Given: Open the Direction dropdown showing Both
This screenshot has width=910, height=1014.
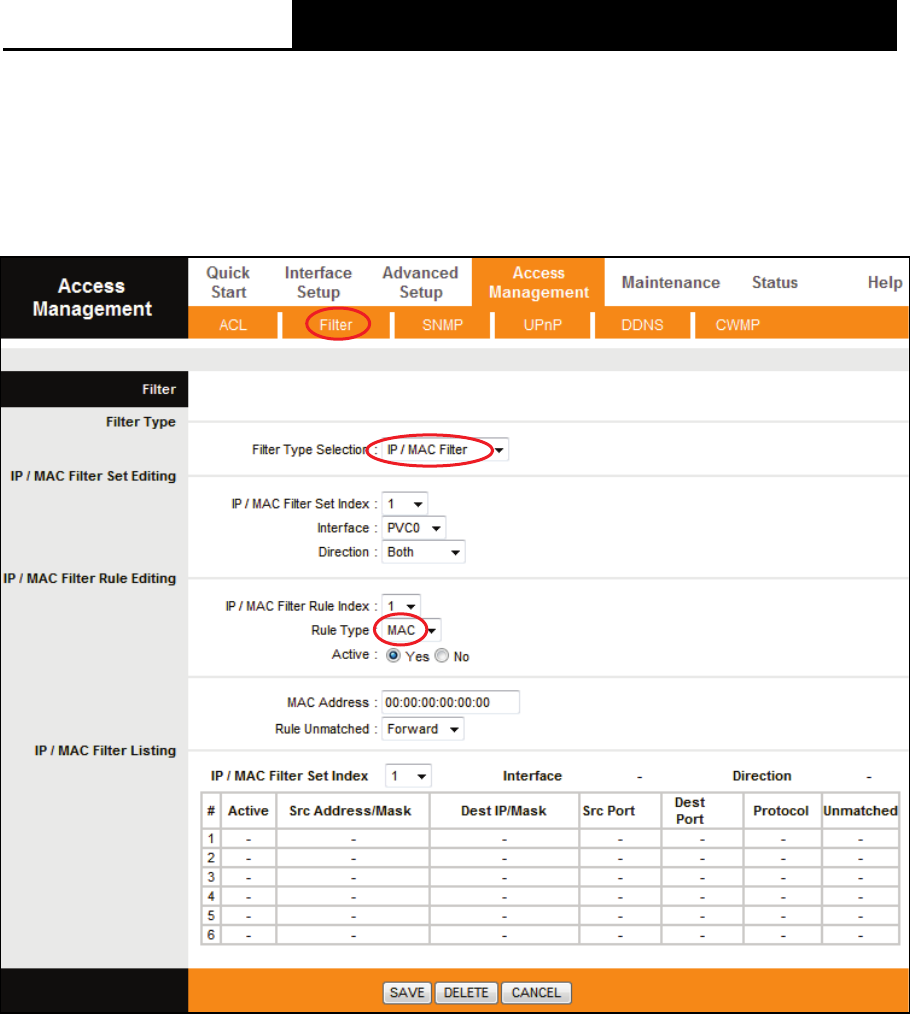Looking at the screenshot, I should (x=424, y=552).
